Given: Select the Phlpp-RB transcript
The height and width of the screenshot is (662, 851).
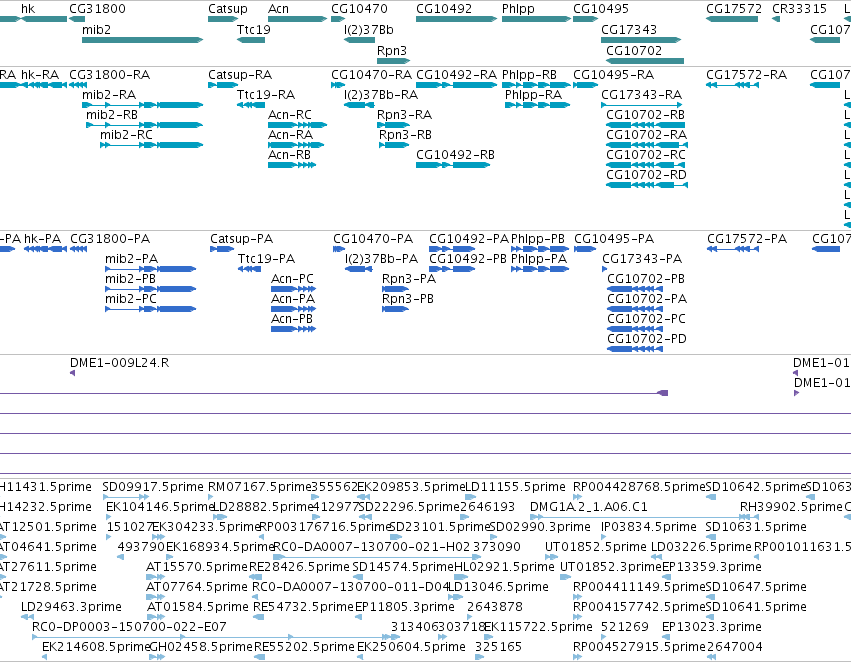Looking at the screenshot, I should point(536,85).
